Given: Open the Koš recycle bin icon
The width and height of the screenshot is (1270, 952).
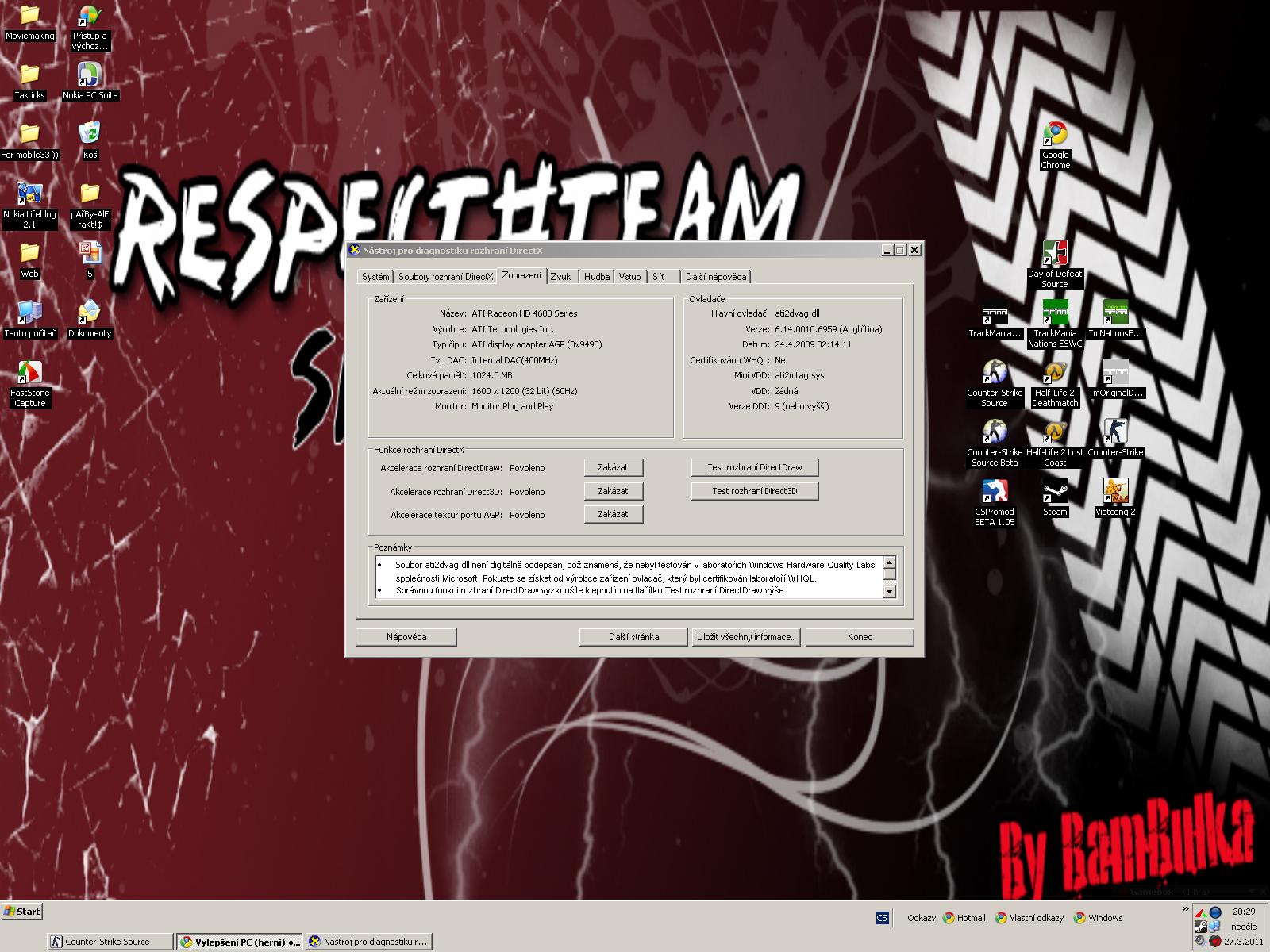Looking at the screenshot, I should click(x=90, y=141).
